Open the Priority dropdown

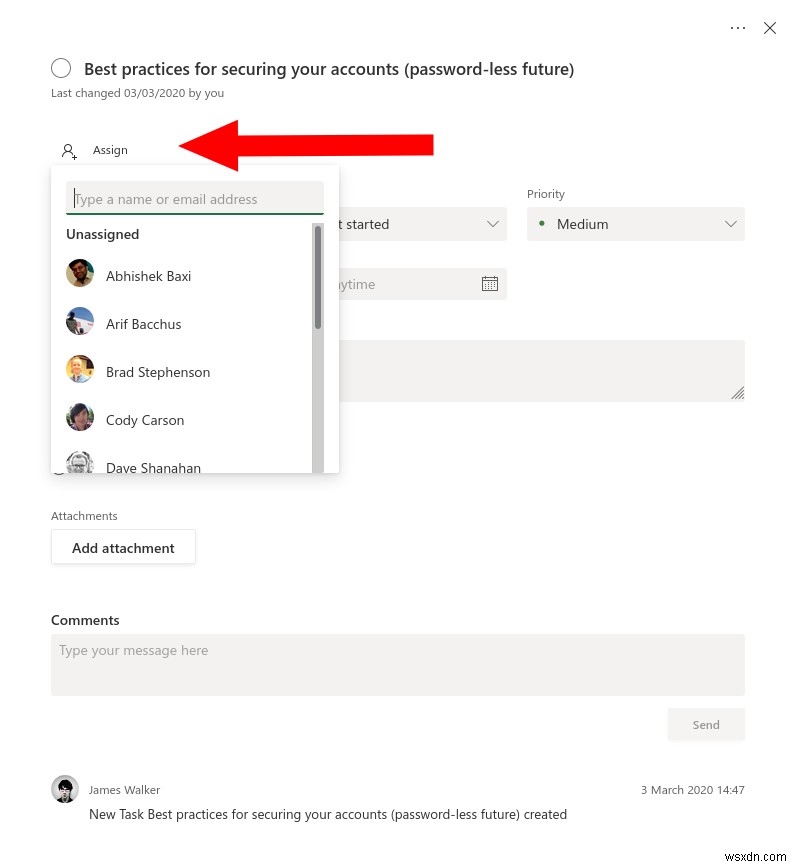click(635, 224)
